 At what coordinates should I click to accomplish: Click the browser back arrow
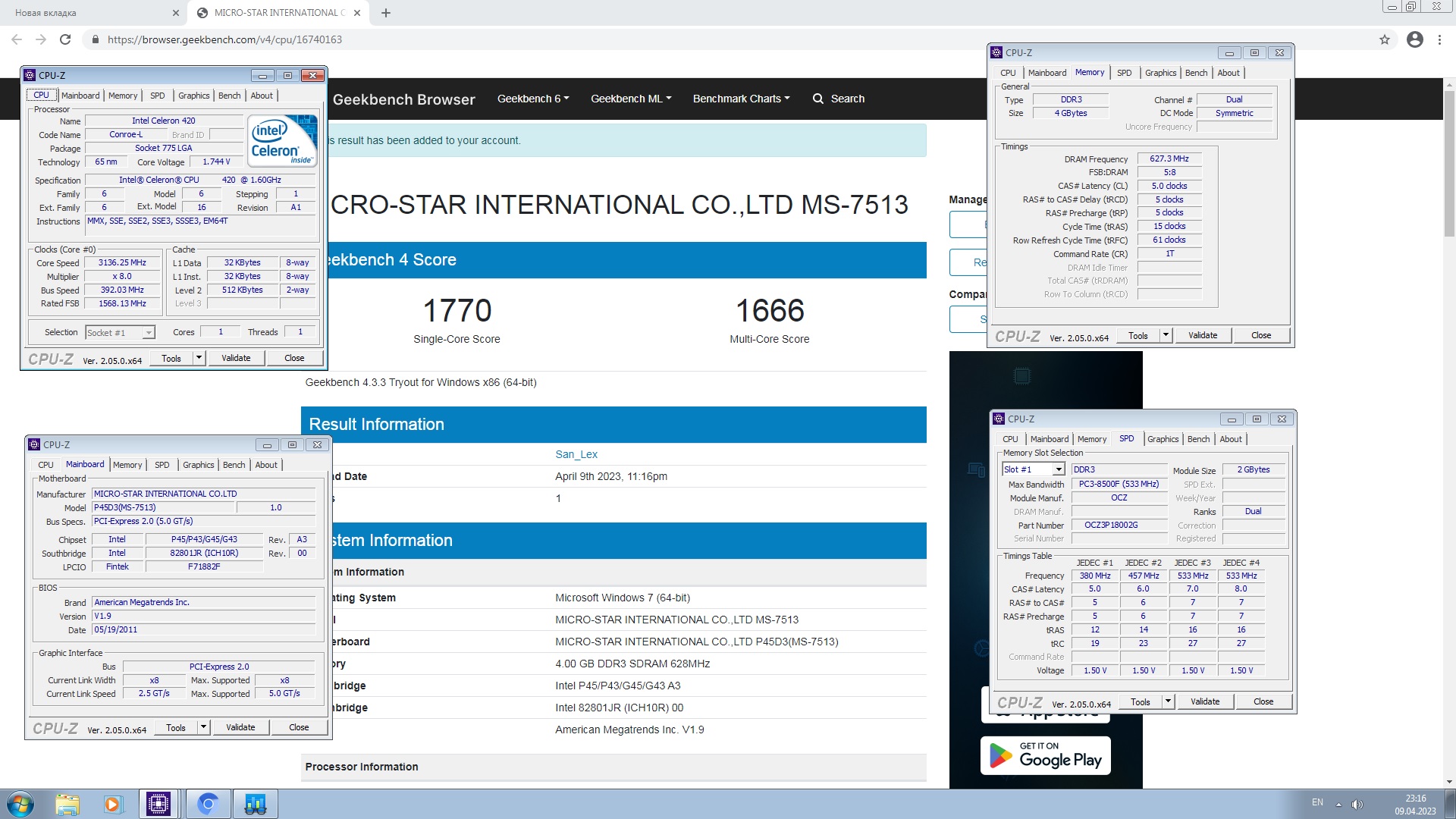[17, 39]
